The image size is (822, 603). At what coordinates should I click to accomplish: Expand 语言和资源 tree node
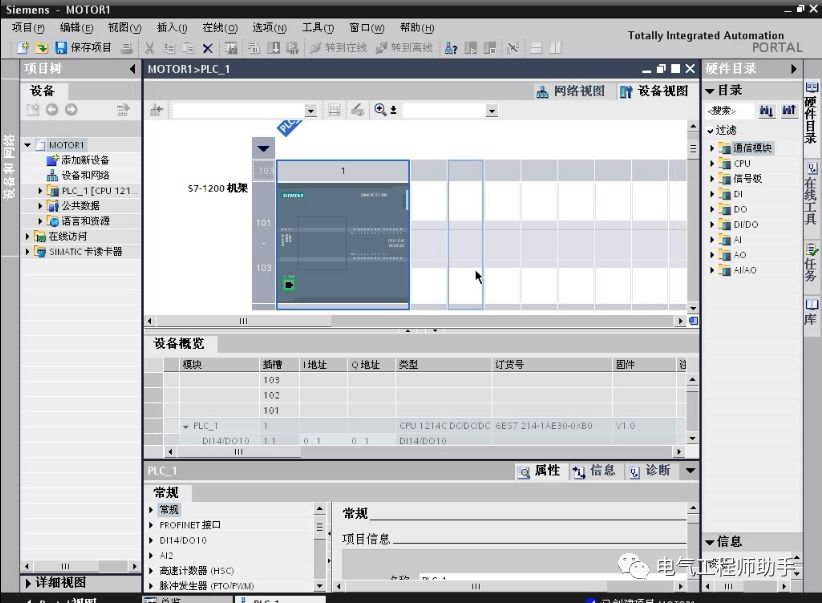point(40,221)
